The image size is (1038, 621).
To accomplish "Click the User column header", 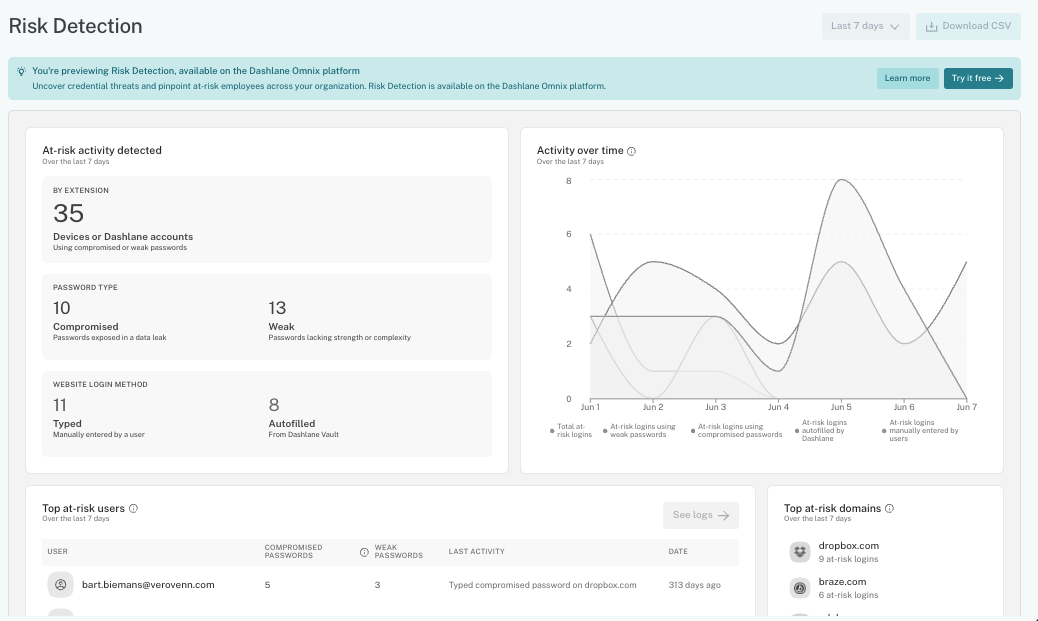I will tap(58, 551).
